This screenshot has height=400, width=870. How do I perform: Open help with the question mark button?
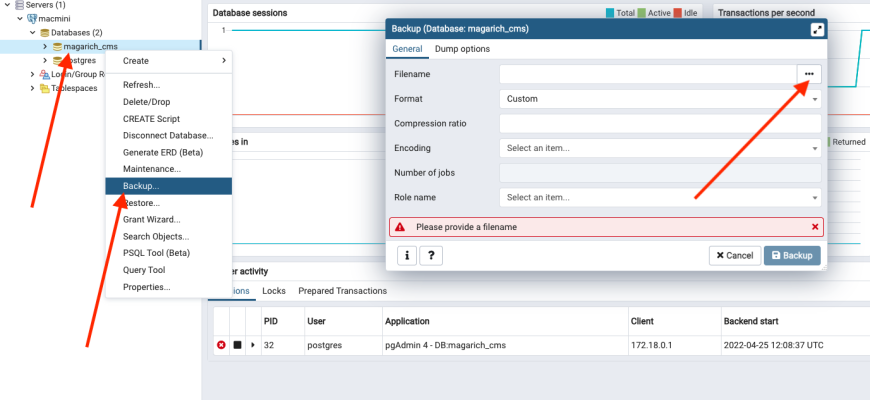coord(431,255)
